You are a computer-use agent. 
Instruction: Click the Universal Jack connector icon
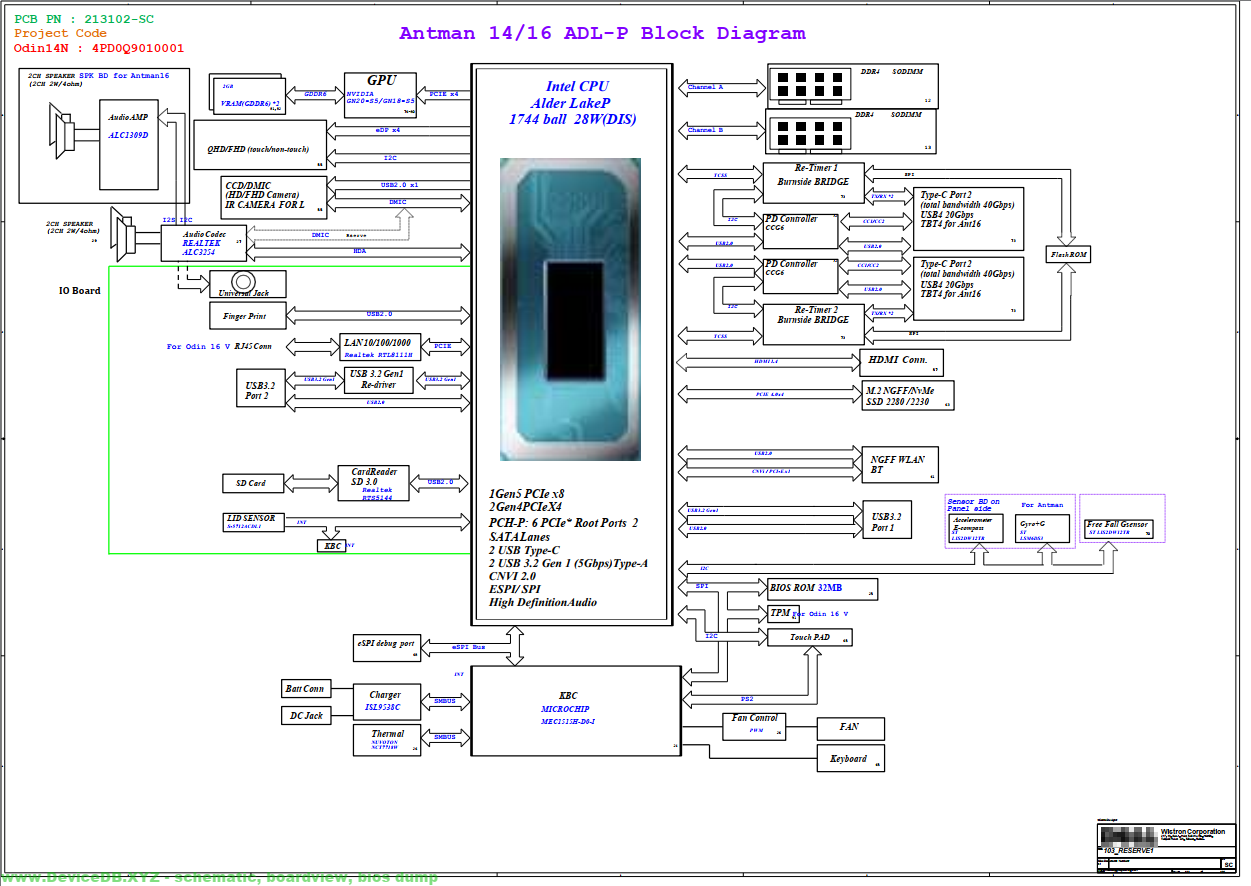(x=241, y=280)
